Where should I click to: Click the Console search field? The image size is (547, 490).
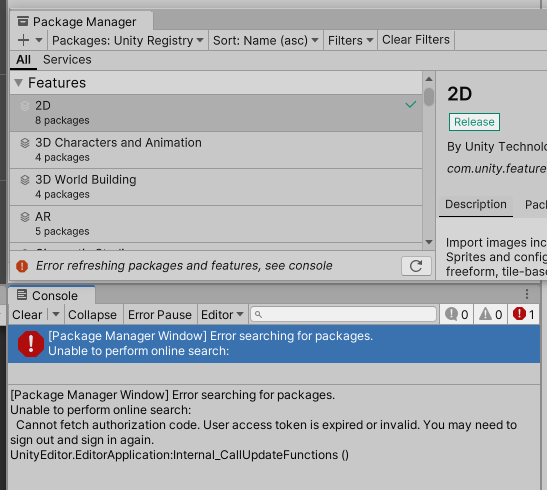point(343,315)
